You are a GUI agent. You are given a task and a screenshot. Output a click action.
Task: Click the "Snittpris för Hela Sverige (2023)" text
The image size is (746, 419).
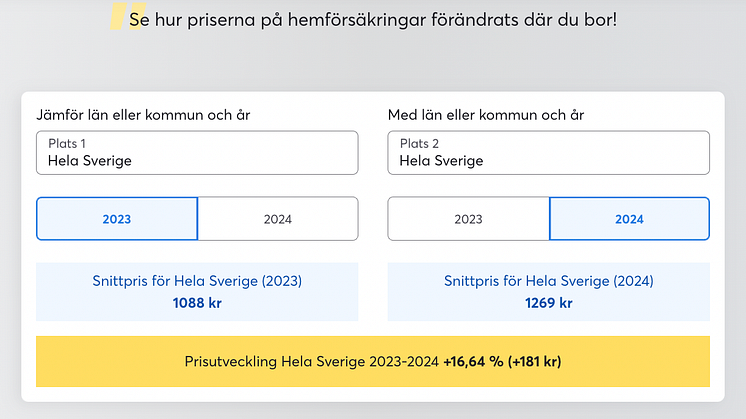[x=197, y=282]
